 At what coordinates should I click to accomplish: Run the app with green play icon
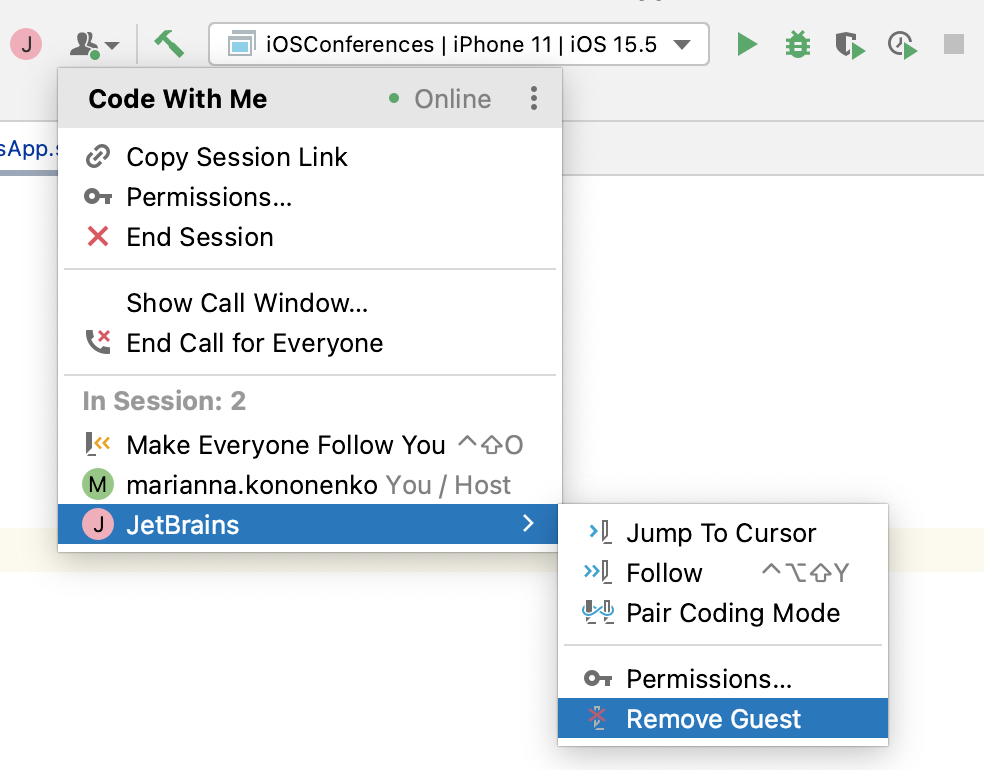(x=746, y=45)
